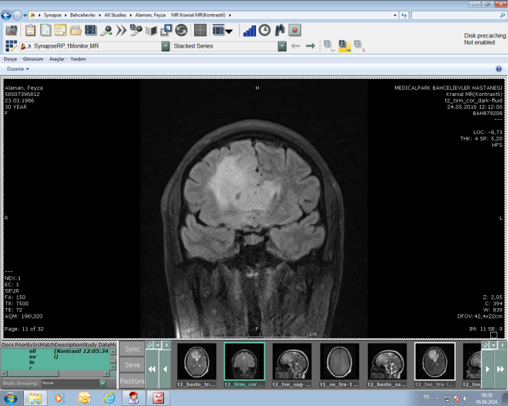The width and height of the screenshot is (508, 406).
Task: Open the layout dropdown with black arrow
Action: (x=229, y=31)
